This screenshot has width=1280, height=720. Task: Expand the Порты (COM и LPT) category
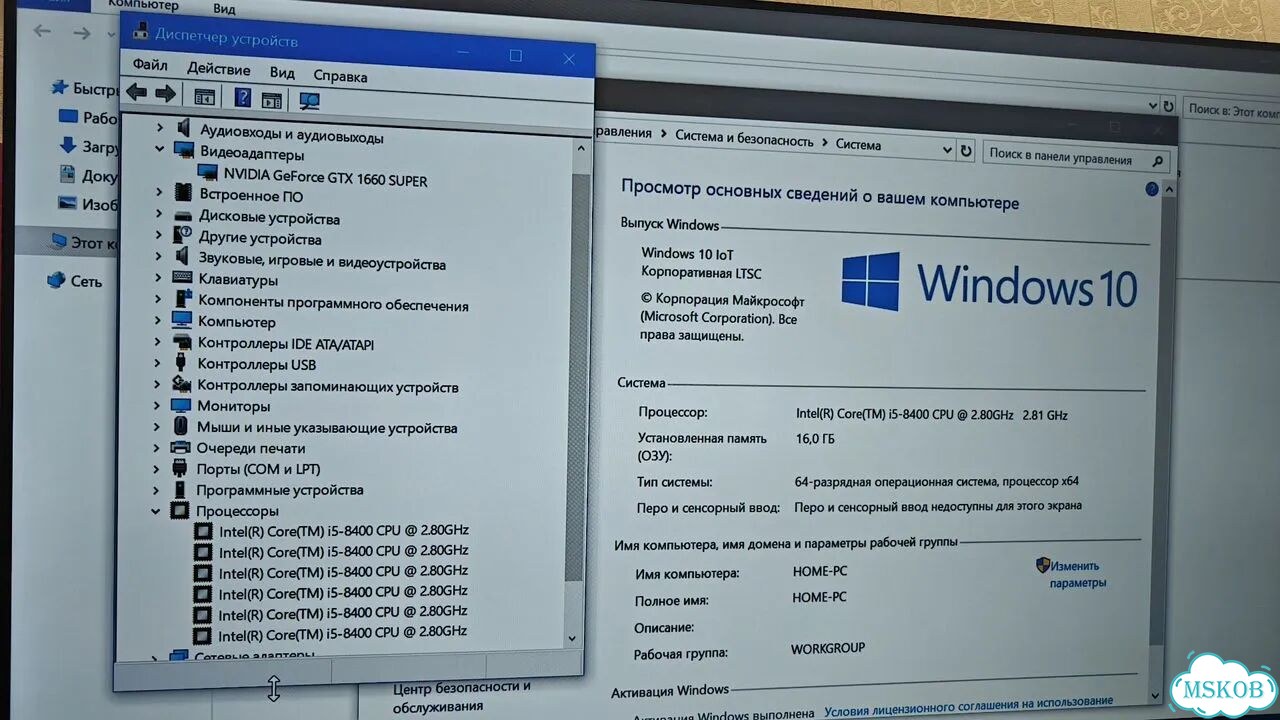[x=156, y=468]
